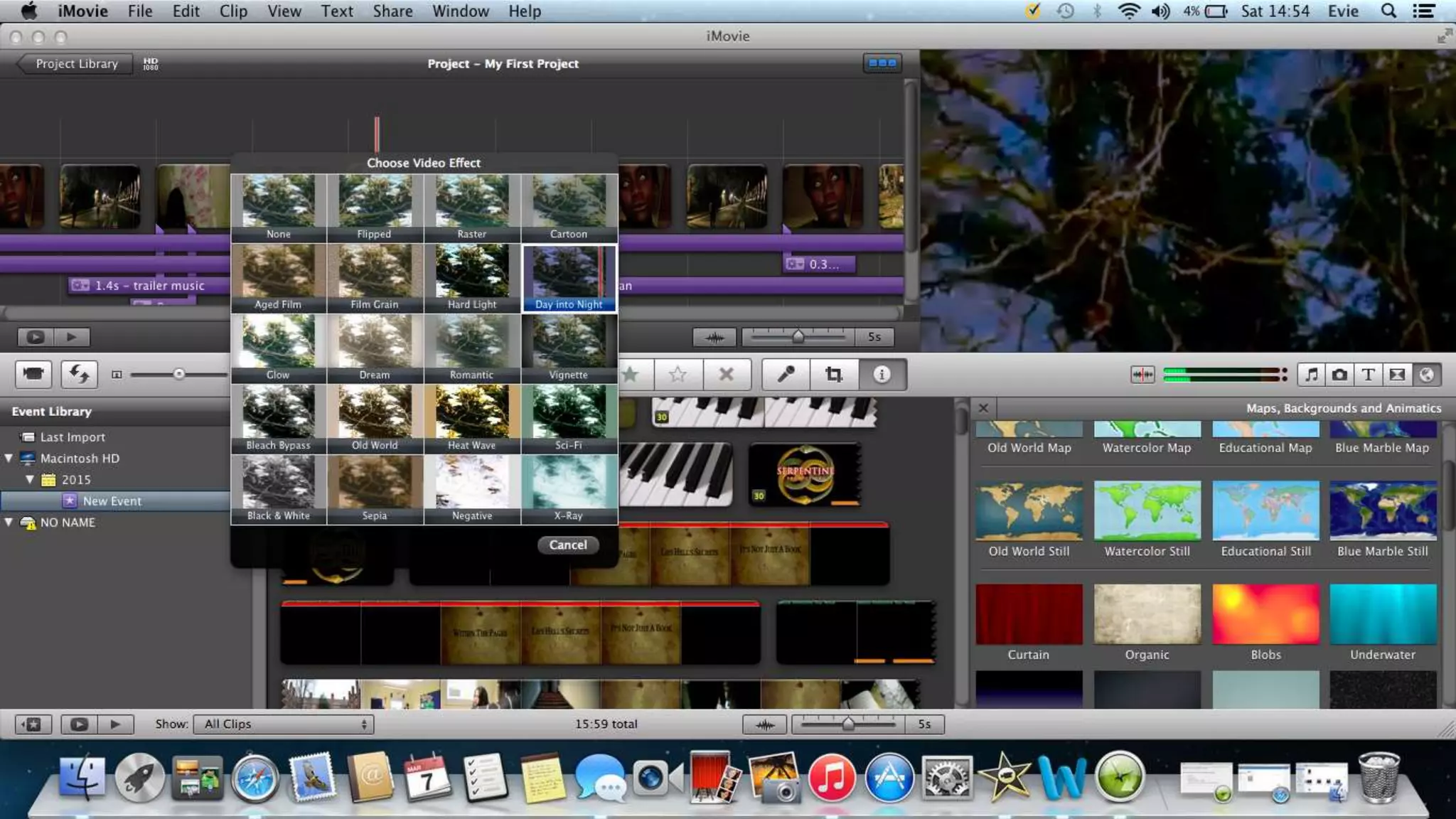The height and width of the screenshot is (819, 1456).
Task: Apply the Day into Night effect
Action: click(569, 279)
